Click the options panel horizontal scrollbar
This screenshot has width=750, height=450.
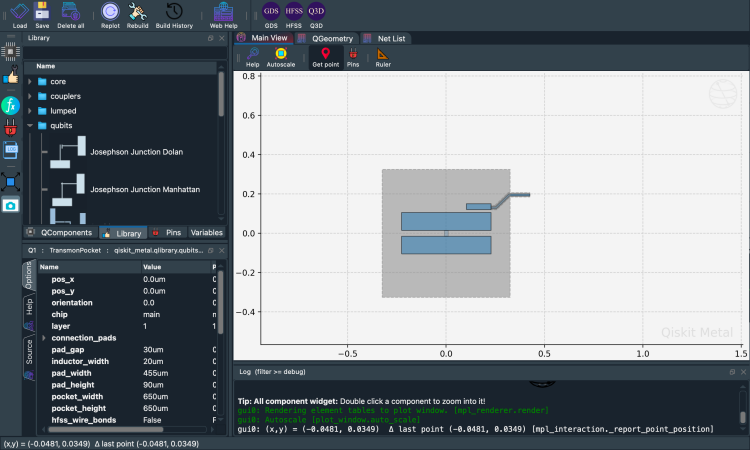coord(105,429)
